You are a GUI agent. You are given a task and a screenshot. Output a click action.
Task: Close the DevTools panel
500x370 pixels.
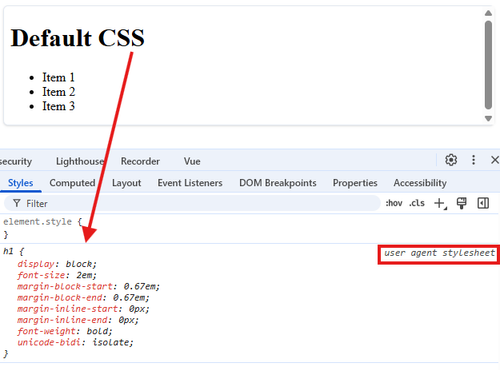pos(495,160)
